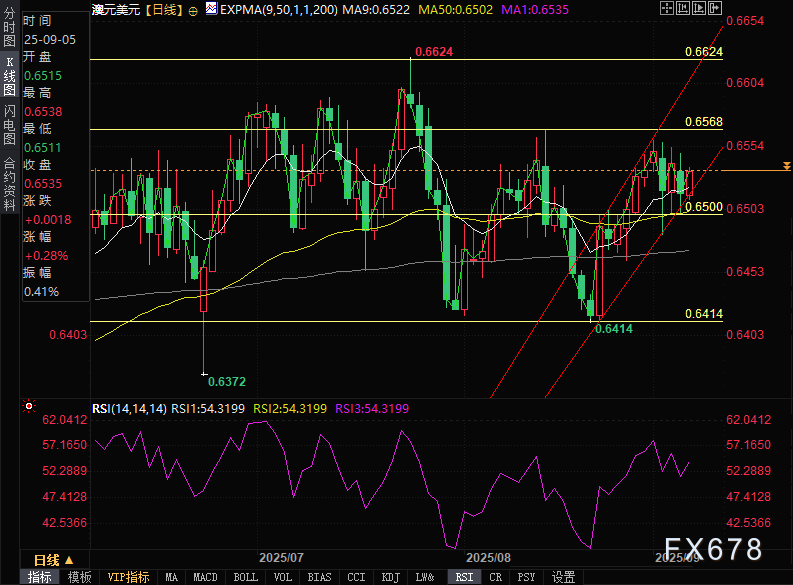Open 闪电图 lightning chart sidebar tab
Viewport: 793px width, 585px height.
click(x=9, y=126)
